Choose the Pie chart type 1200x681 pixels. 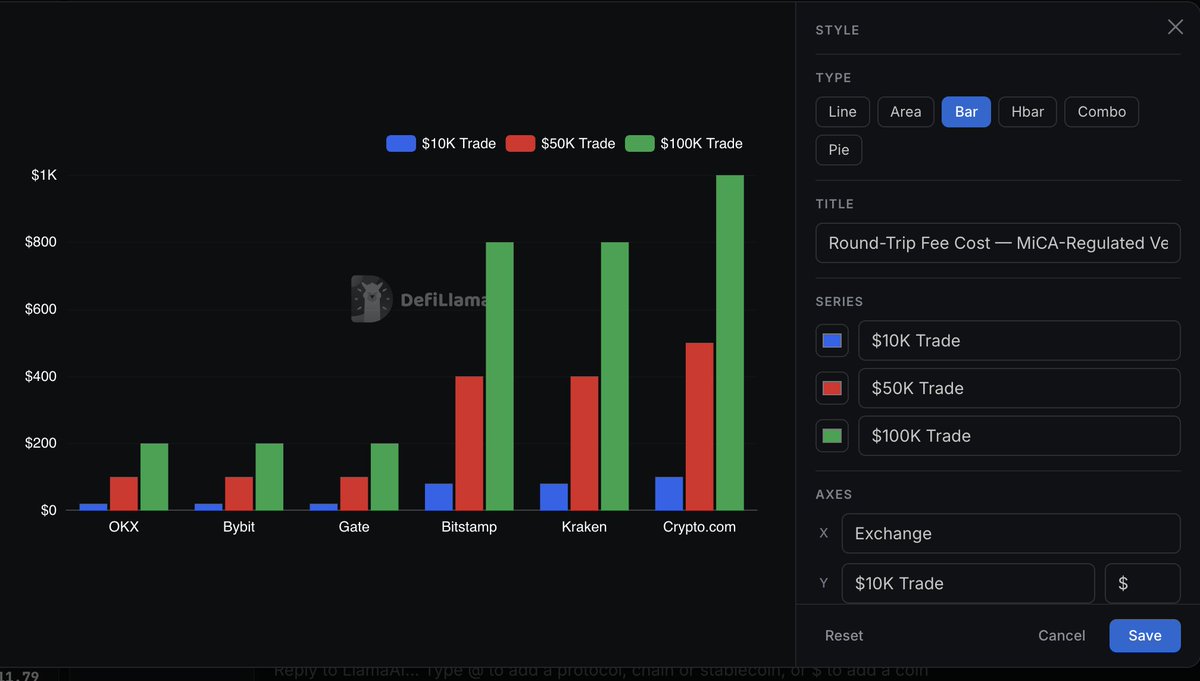point(839,150)
